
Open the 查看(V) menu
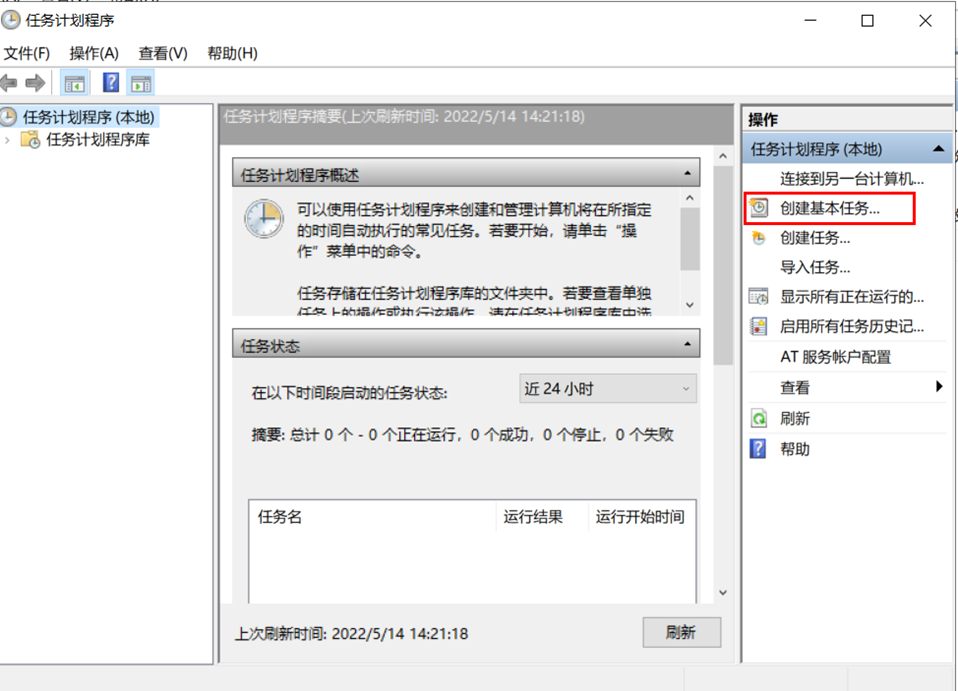coord(163,54)
